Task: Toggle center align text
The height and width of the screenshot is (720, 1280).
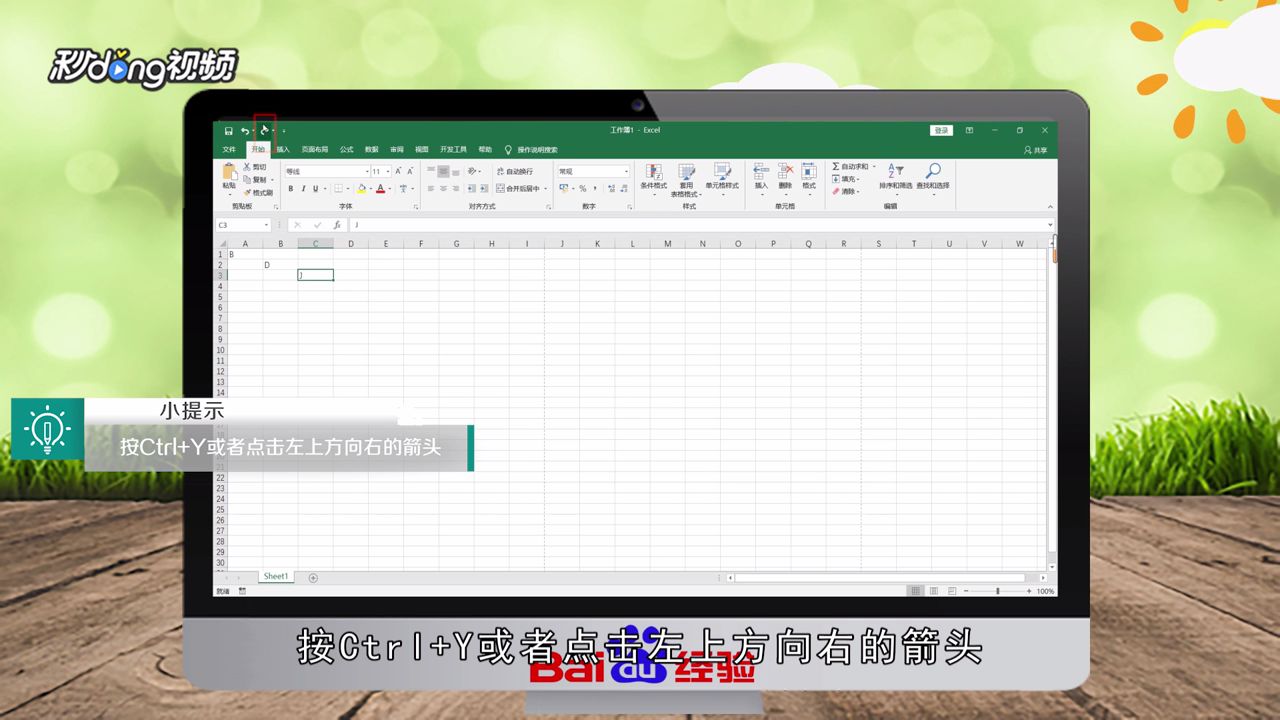Action: coord(444,188)
